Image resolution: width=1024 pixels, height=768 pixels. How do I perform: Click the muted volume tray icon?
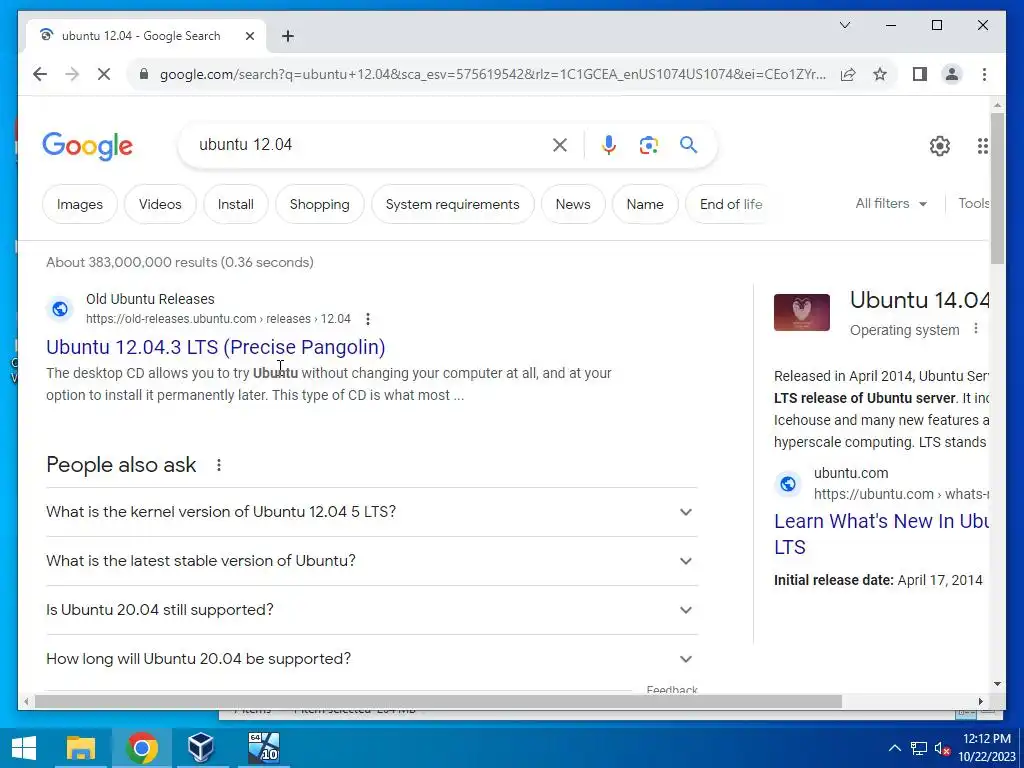click(942, 748)
